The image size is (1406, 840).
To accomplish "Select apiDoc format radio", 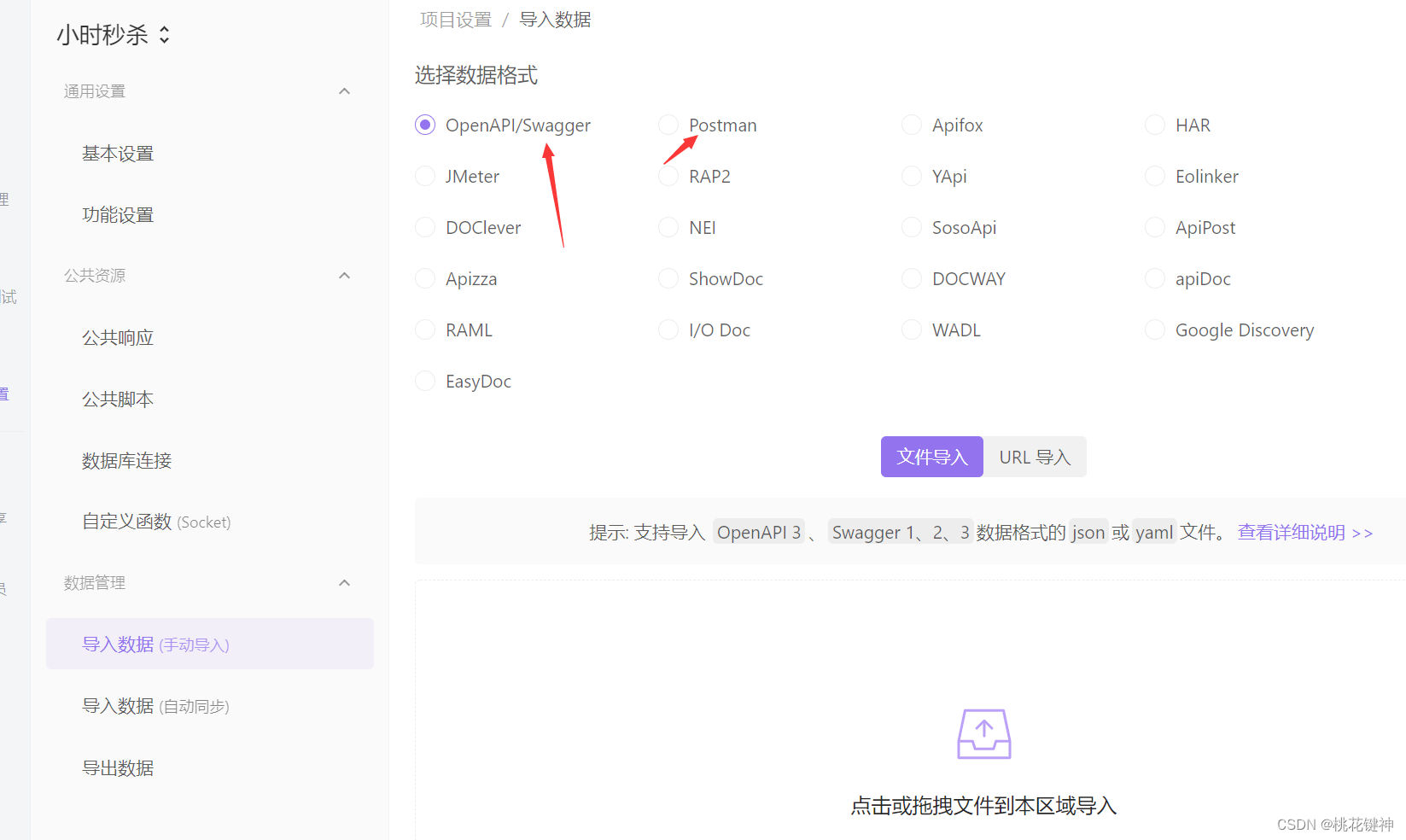I will 1155,279.
